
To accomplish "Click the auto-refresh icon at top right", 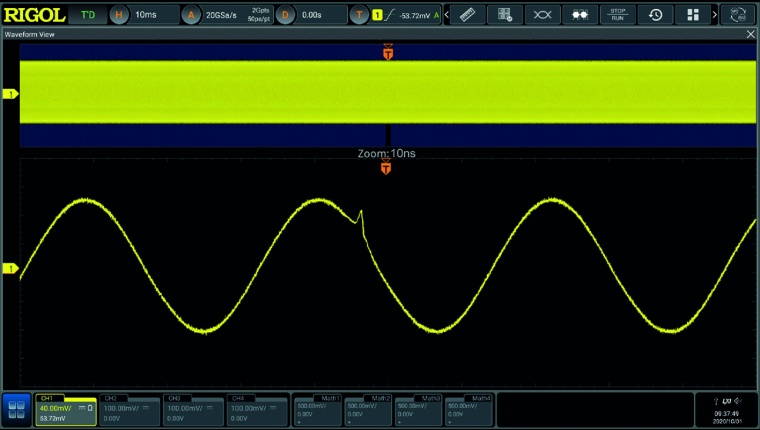I will click(x=738, y=15).
